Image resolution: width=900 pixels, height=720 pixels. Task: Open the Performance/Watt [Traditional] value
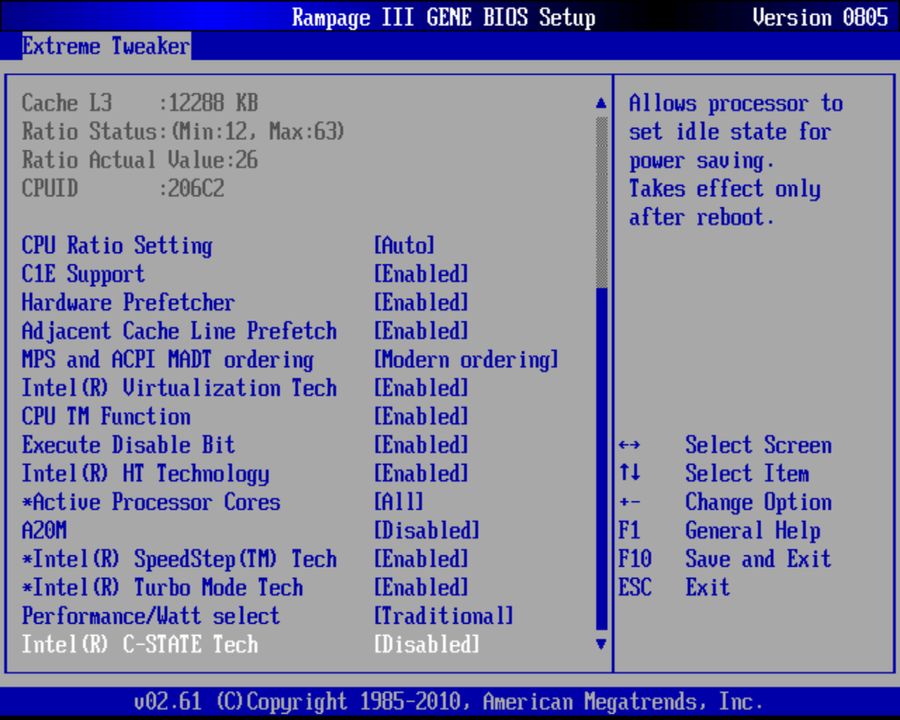444,616
